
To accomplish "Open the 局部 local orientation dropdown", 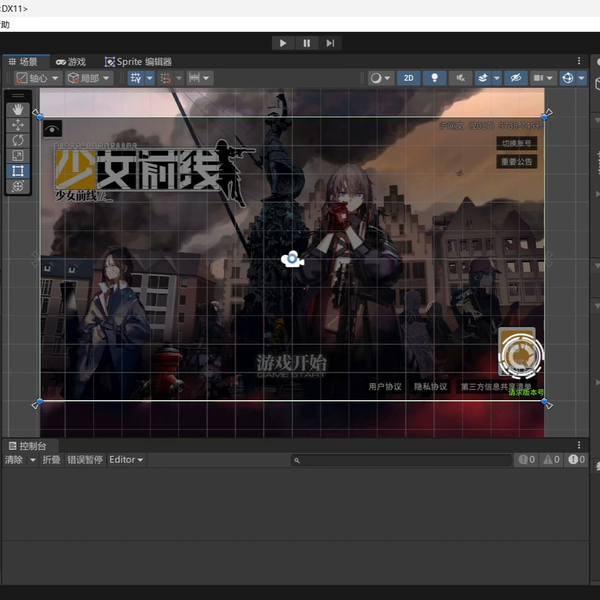I will coord(89,78).
